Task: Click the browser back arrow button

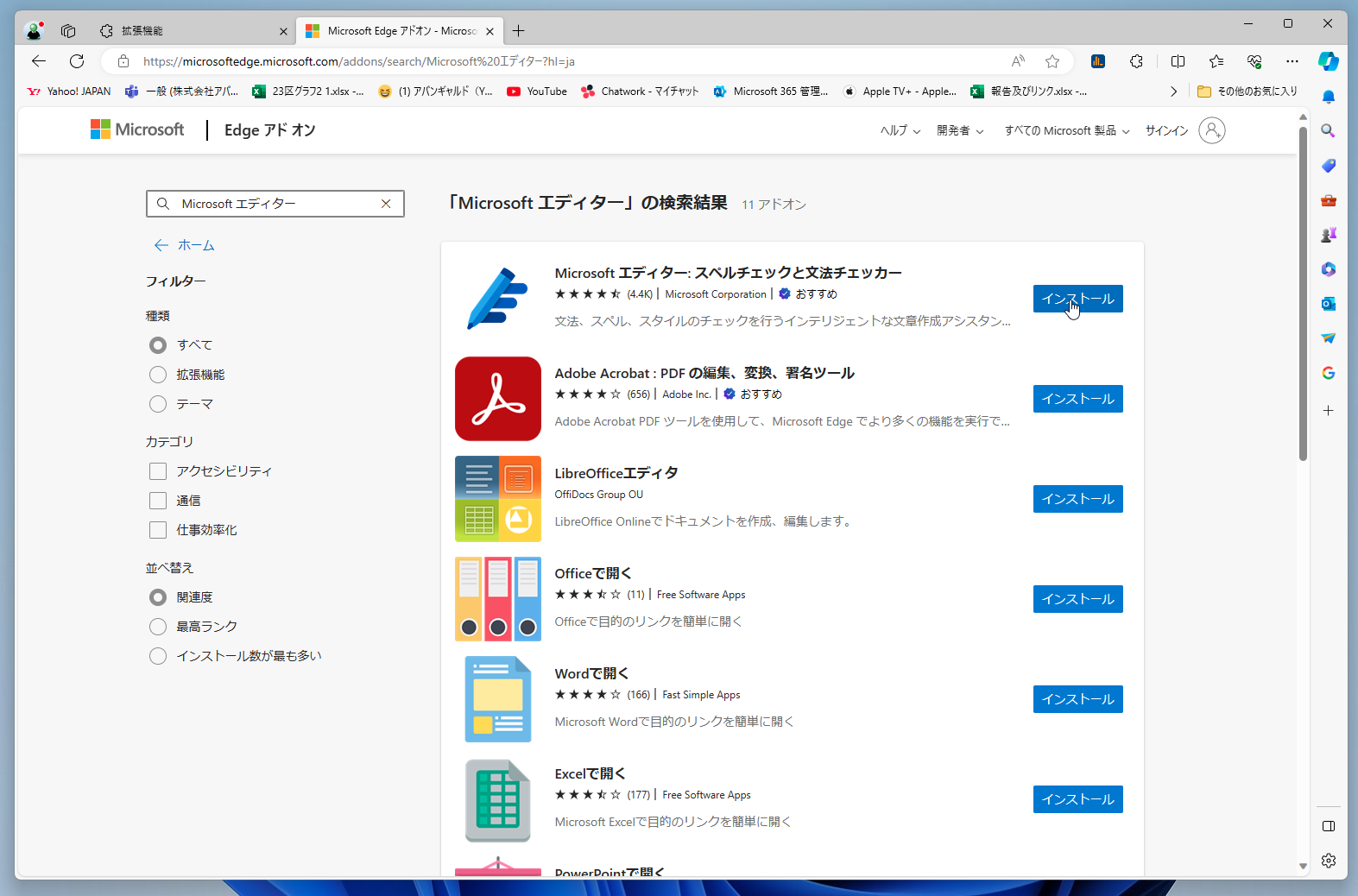Action: click(39, 61)
